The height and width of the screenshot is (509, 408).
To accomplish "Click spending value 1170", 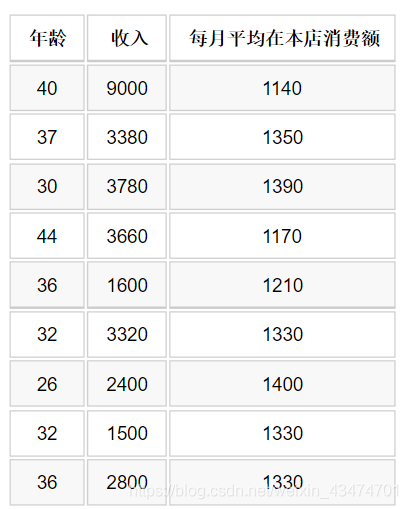I will (x=282, y=236).
